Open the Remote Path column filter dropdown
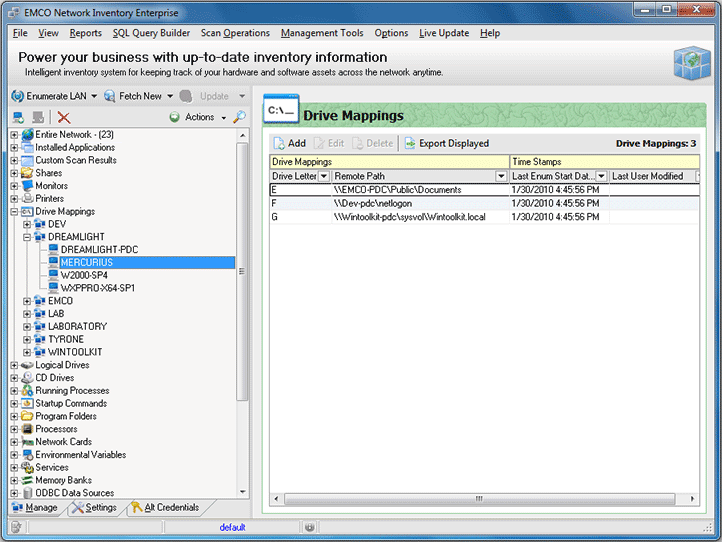Screen dimensions: 722x542 [502, 176]
